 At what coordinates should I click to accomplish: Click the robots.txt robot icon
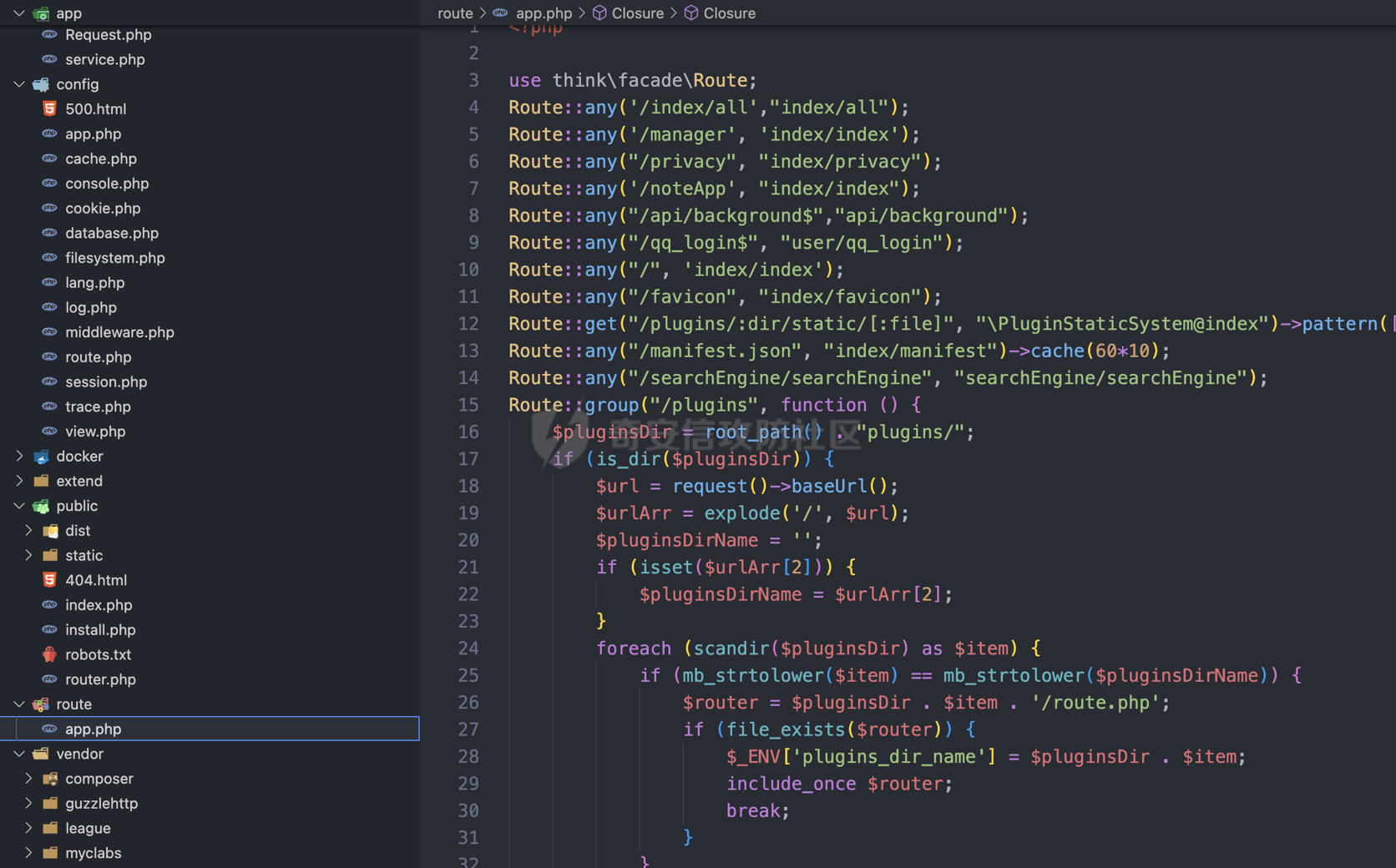pos(50,654)
